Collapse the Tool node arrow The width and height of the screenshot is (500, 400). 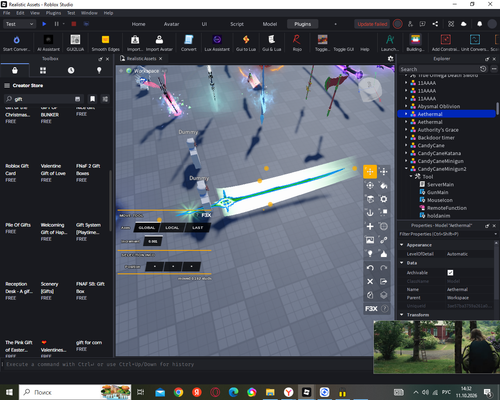pyautogui.click(x=411, y=176)
